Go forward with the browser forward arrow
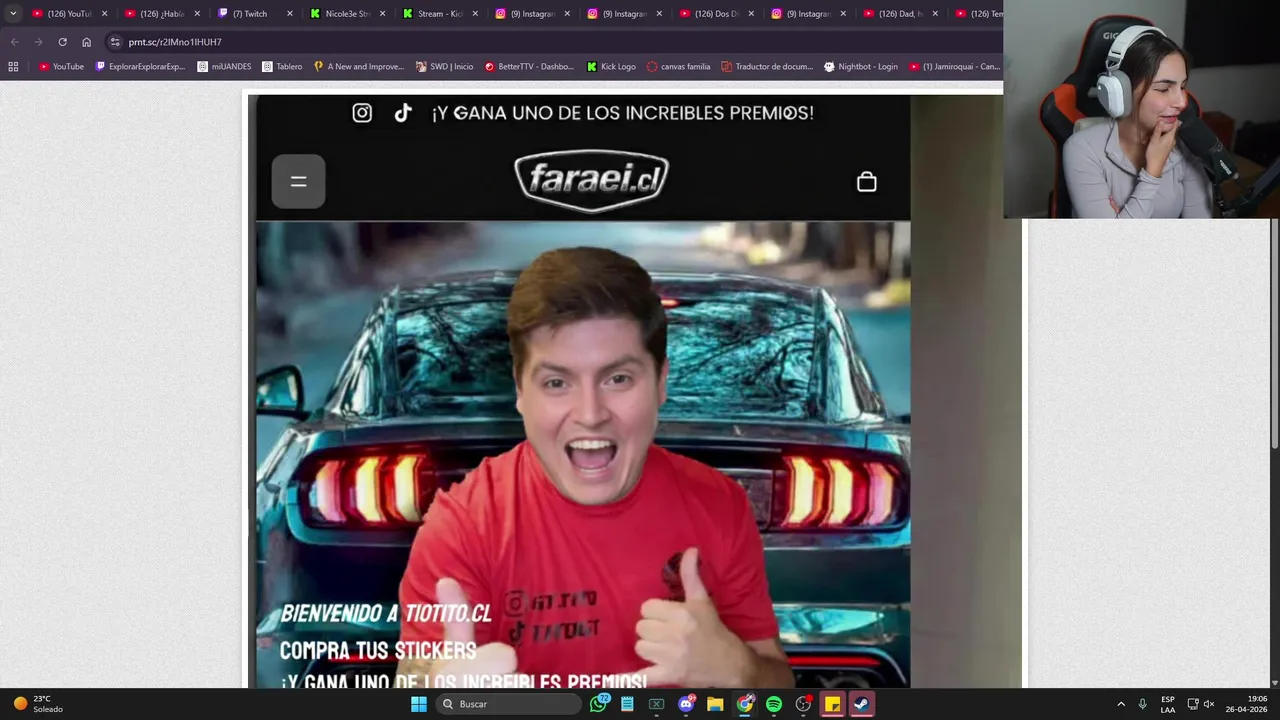Viewport: 1280px width, 720px height. pyautogui.click(x=38, y=42)
